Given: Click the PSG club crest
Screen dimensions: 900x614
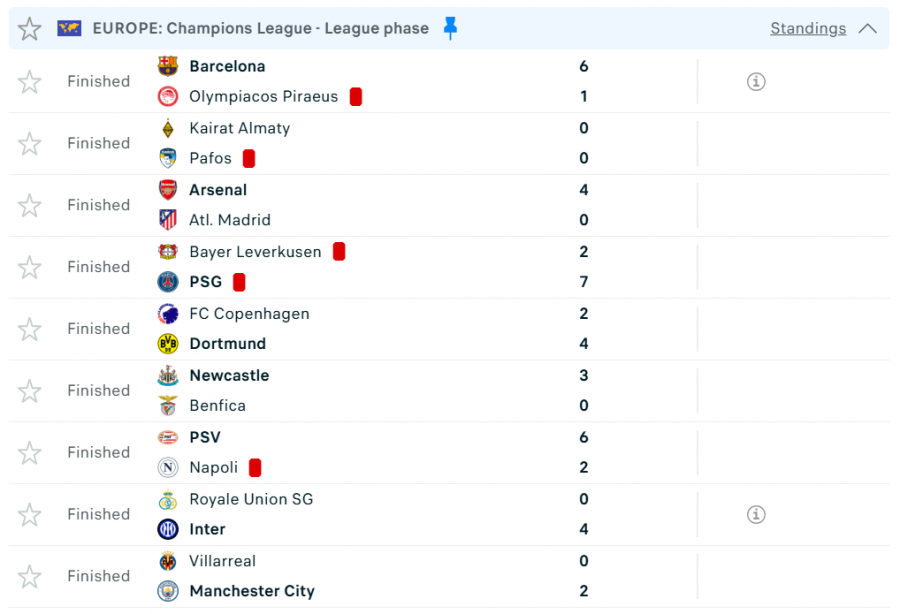Looking at the screenshot, I should (x=168, y=282).
